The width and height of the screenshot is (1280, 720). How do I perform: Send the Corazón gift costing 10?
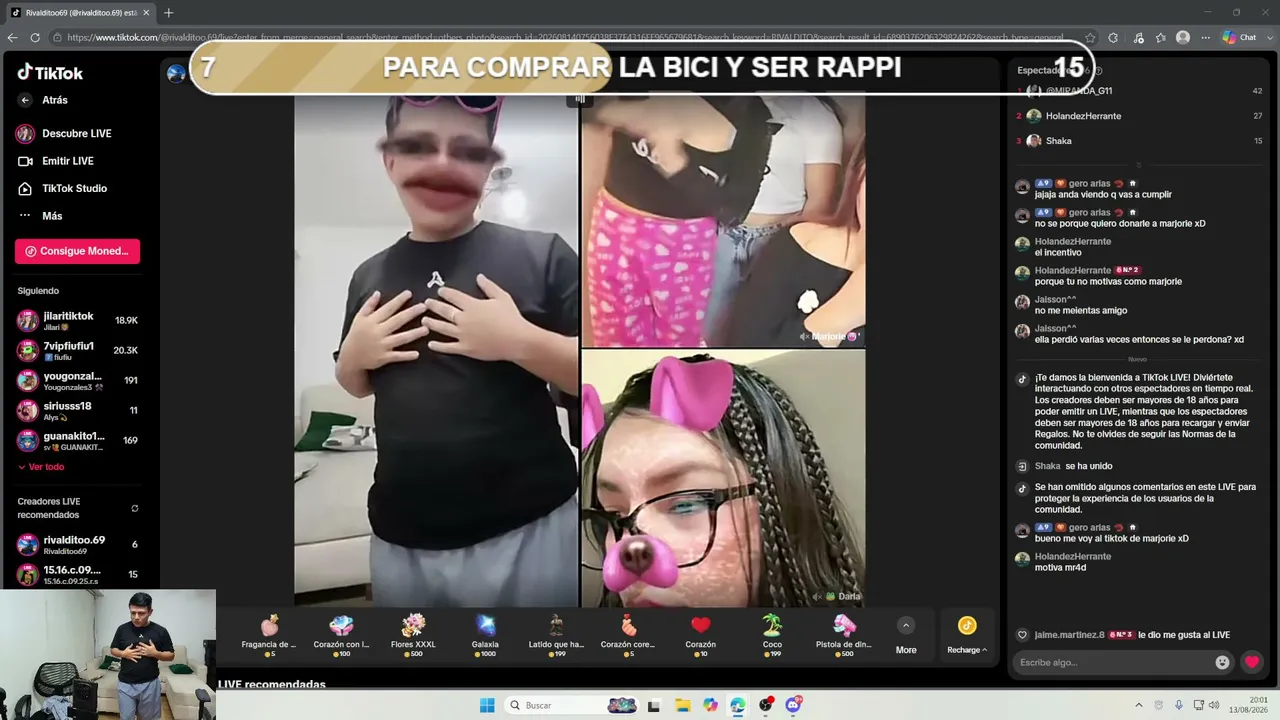[x=701, y=635]
